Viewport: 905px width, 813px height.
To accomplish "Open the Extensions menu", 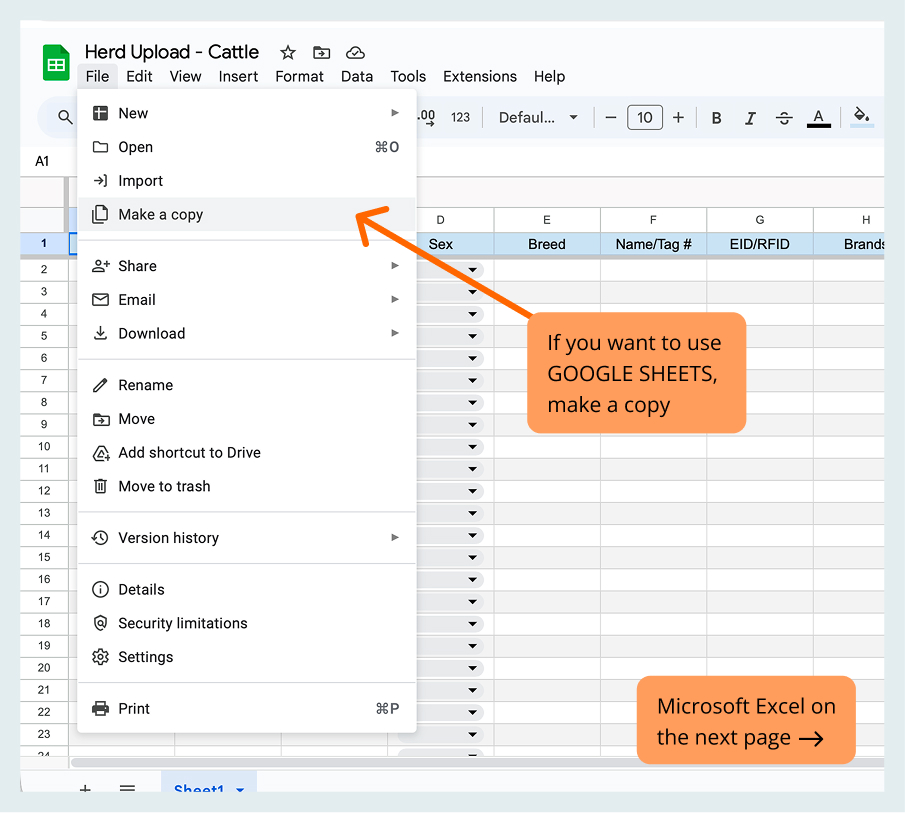I will pyautogui.click(x=480, y=76).
